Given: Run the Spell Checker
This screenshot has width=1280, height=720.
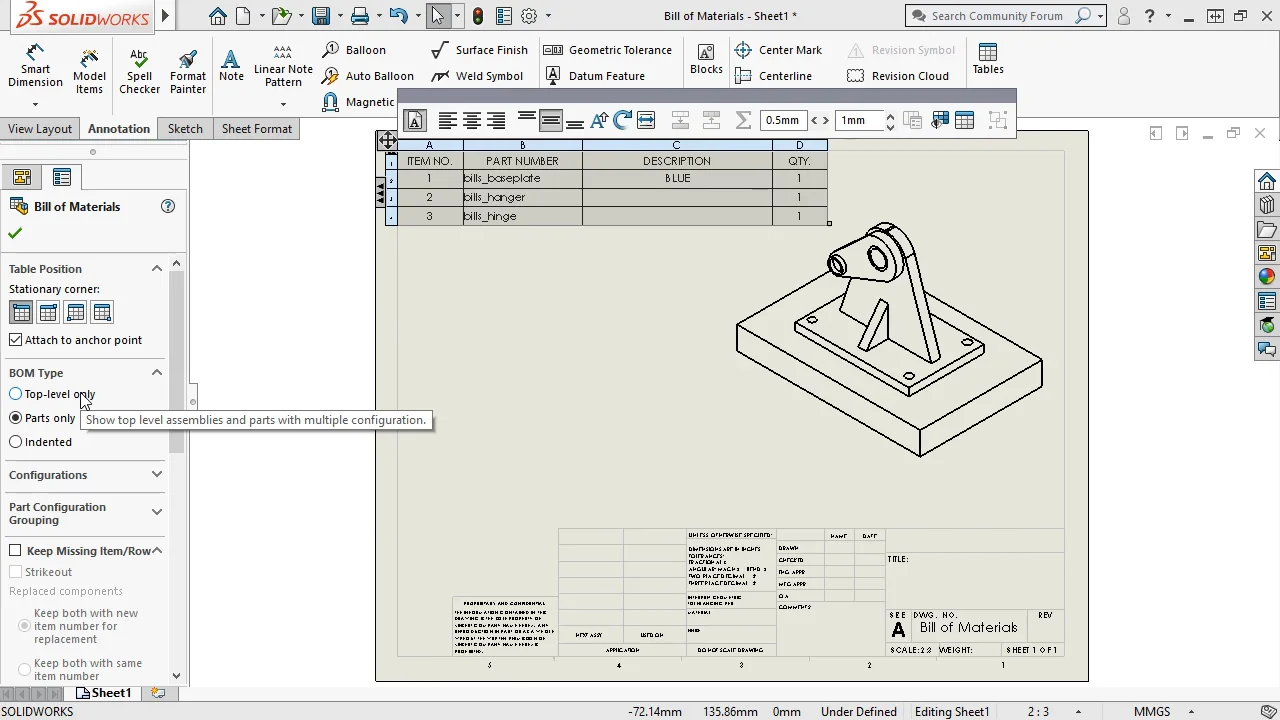Looking at the screenshot, I should pyautogui.click(x=139, y=70).
